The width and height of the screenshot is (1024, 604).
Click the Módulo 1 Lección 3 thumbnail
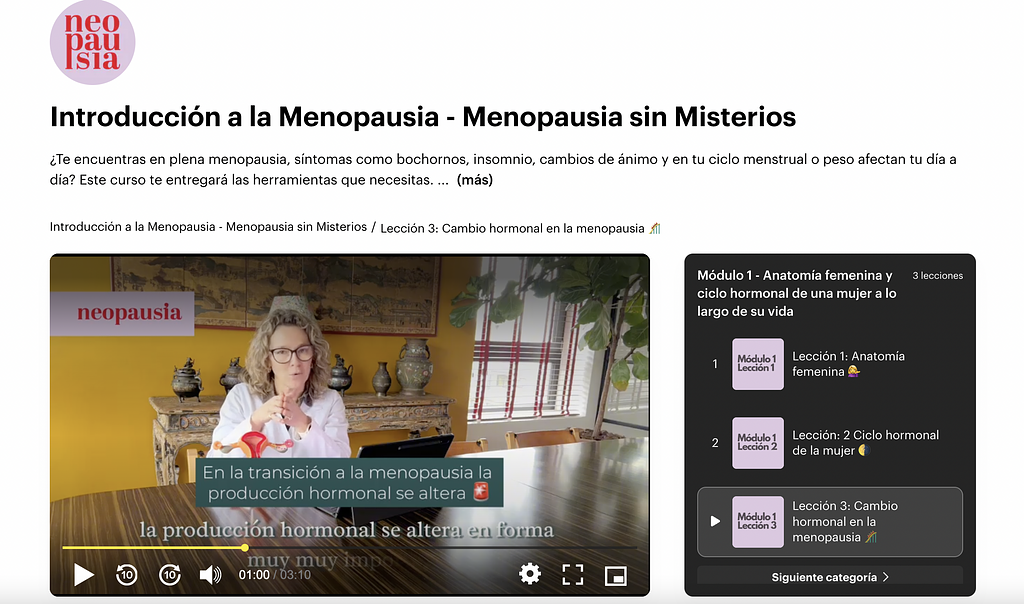coord(758,521)
